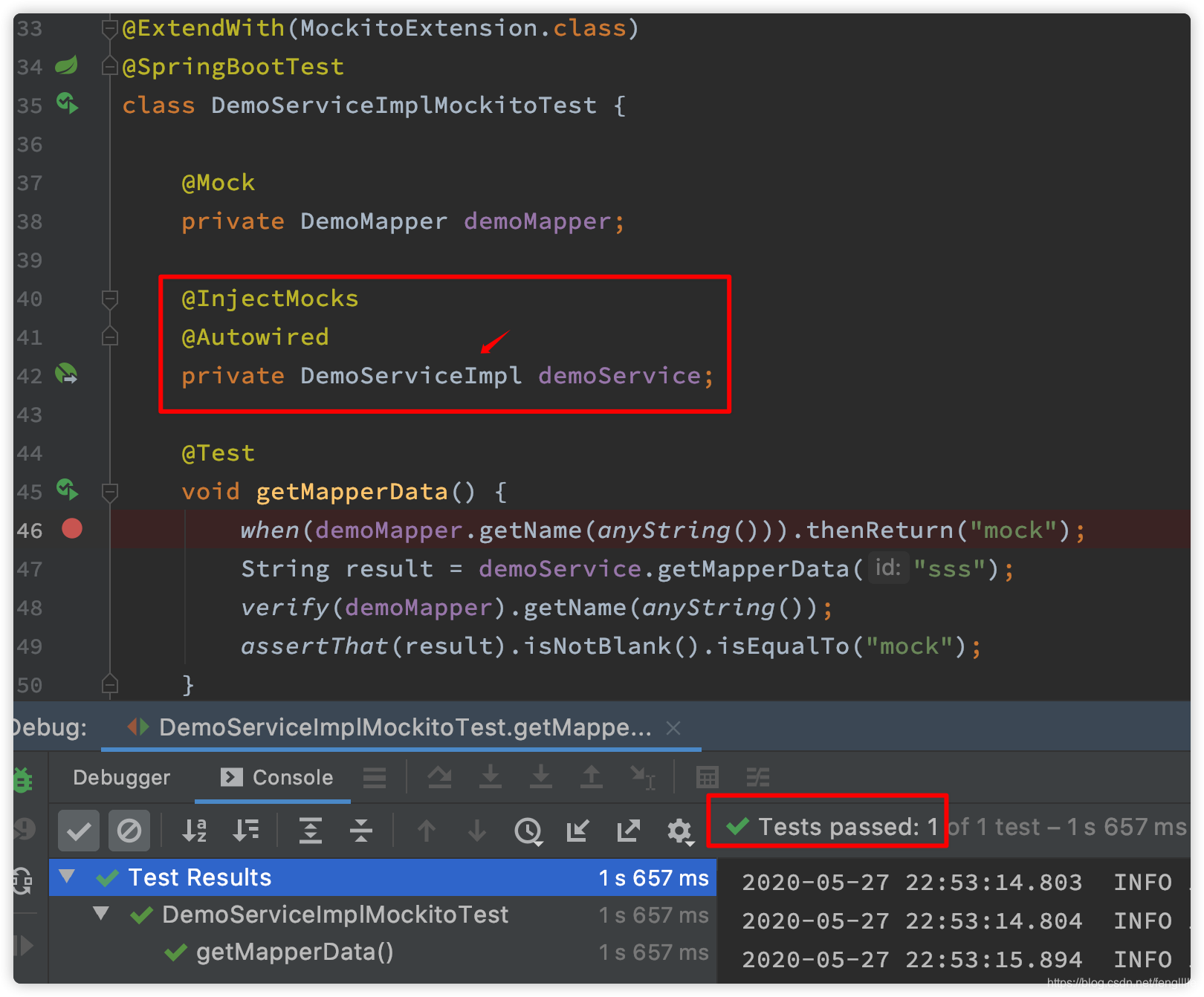Click line number 38 in the gutter
Image resolution: width=1204 pixels, height=997 pixels.
(30, 221)
